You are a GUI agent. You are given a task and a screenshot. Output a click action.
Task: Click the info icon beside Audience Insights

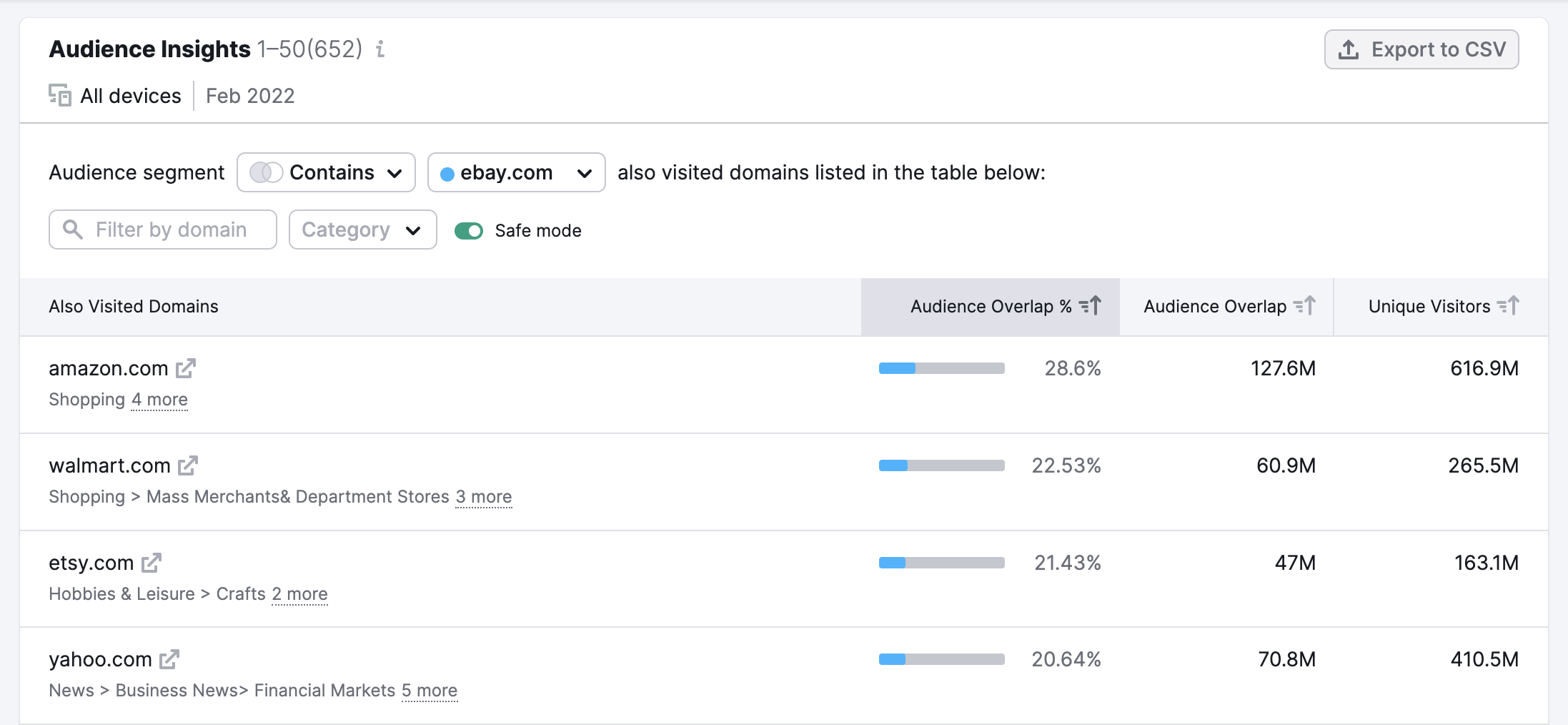click(380, 49)
